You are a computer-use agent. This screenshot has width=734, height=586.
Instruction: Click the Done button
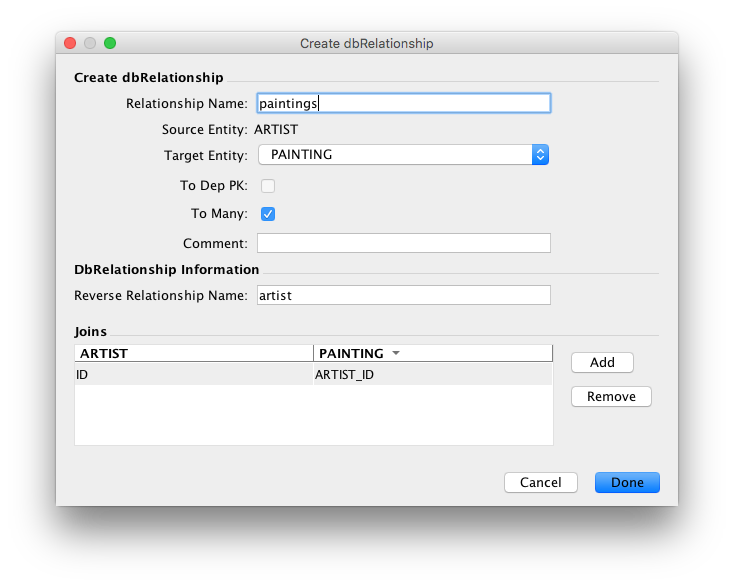(627, 482)
